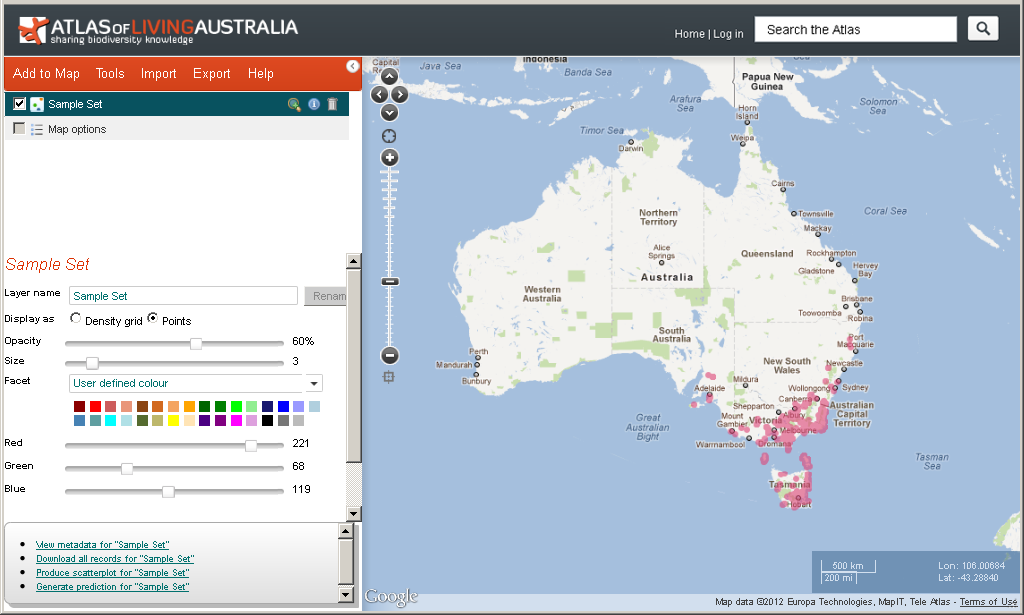The width and height of the screenshot is (1024, 615).
Task: Click the Layer name text field
Action: click(x=183, y=296)
